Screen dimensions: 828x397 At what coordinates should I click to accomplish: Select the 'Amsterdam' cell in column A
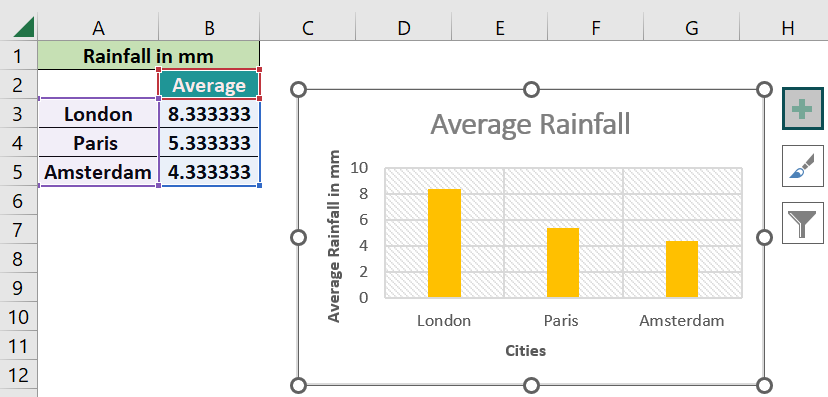click(x=98, y=172)
